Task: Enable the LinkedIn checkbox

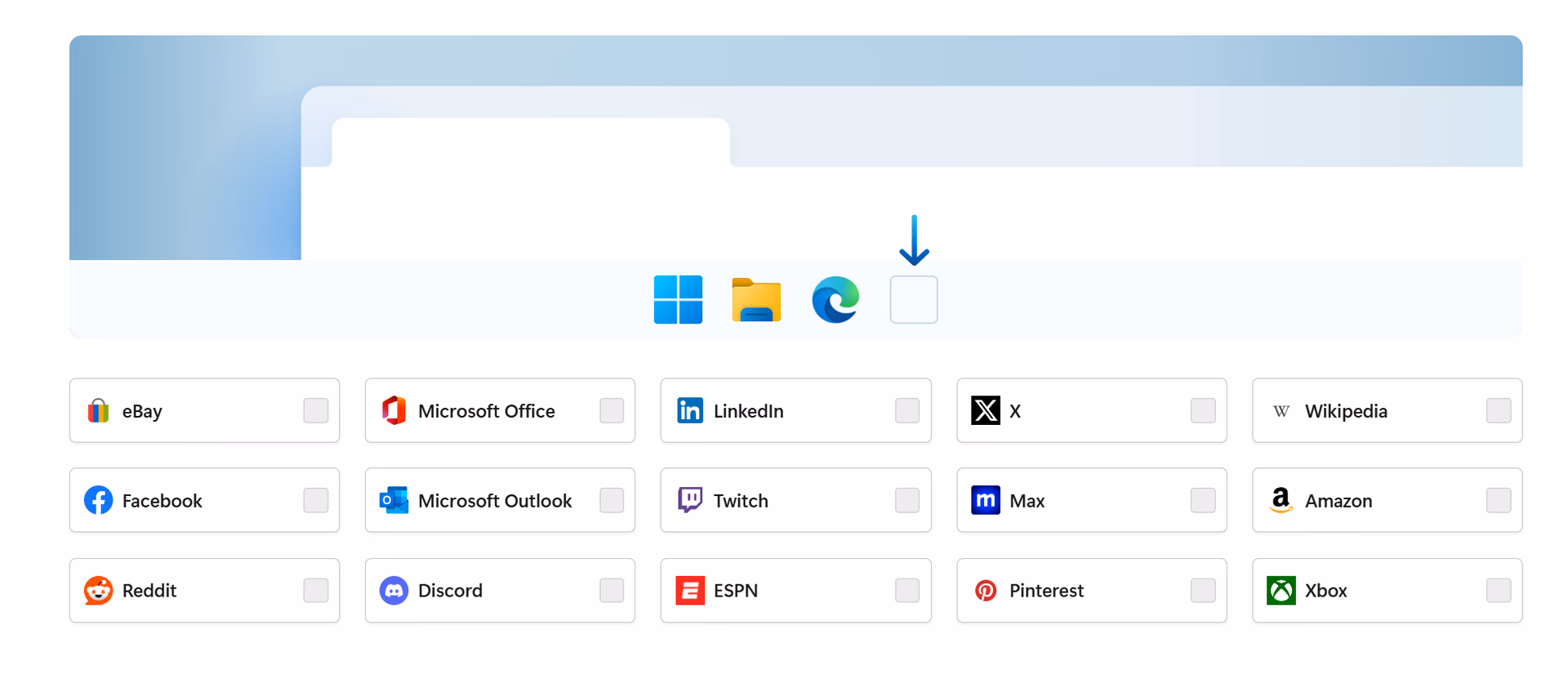Action: (x=907, y=410)
